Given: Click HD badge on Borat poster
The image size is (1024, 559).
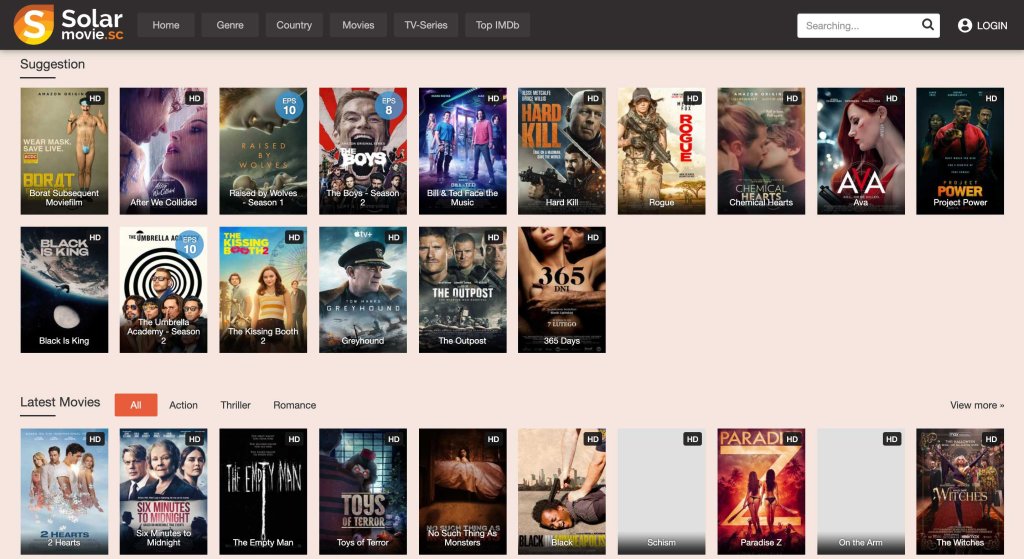Looking at the screenshot, I should 95,99.
